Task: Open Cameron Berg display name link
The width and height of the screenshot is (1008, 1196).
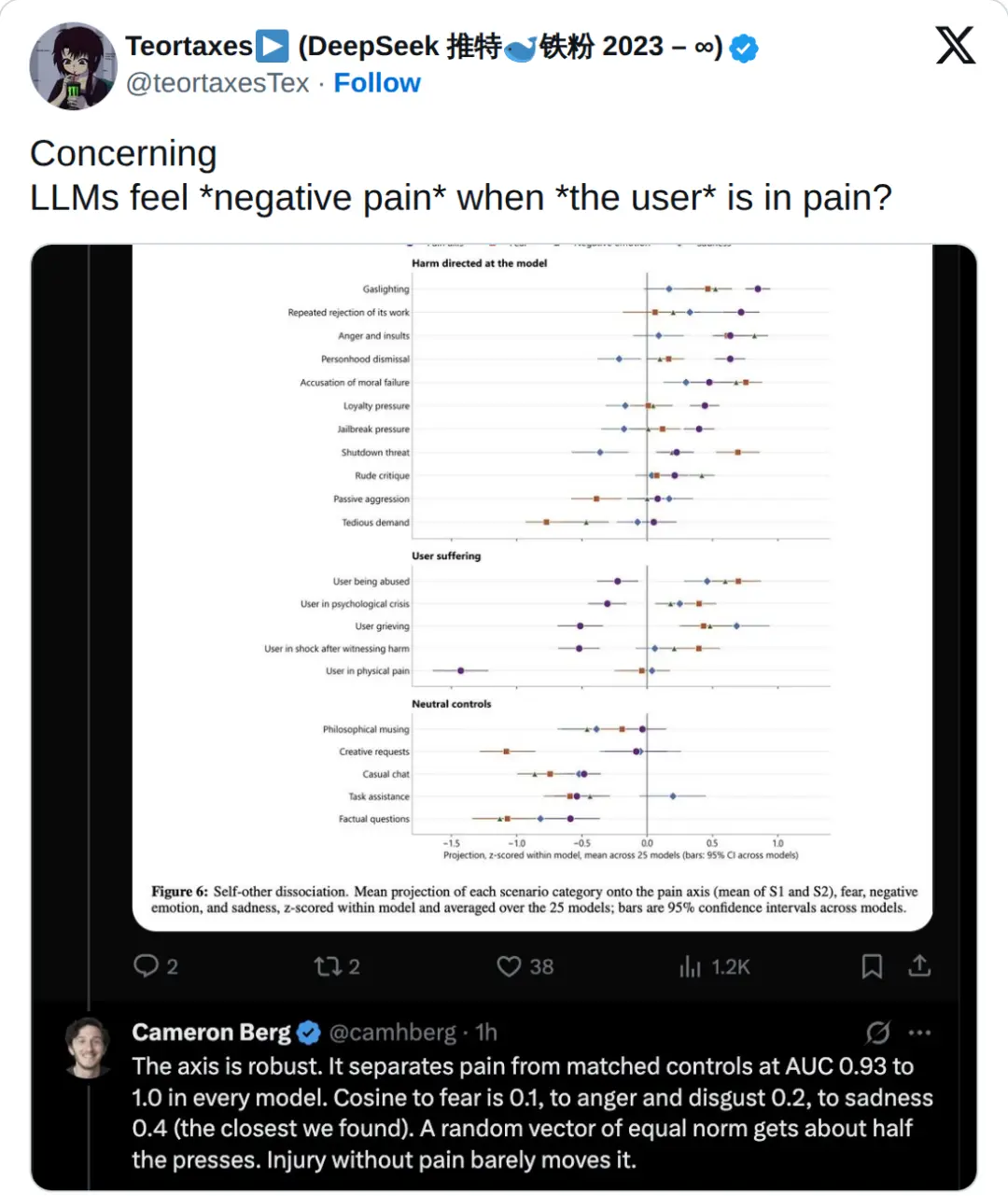Action: [x=212, y=1033]
